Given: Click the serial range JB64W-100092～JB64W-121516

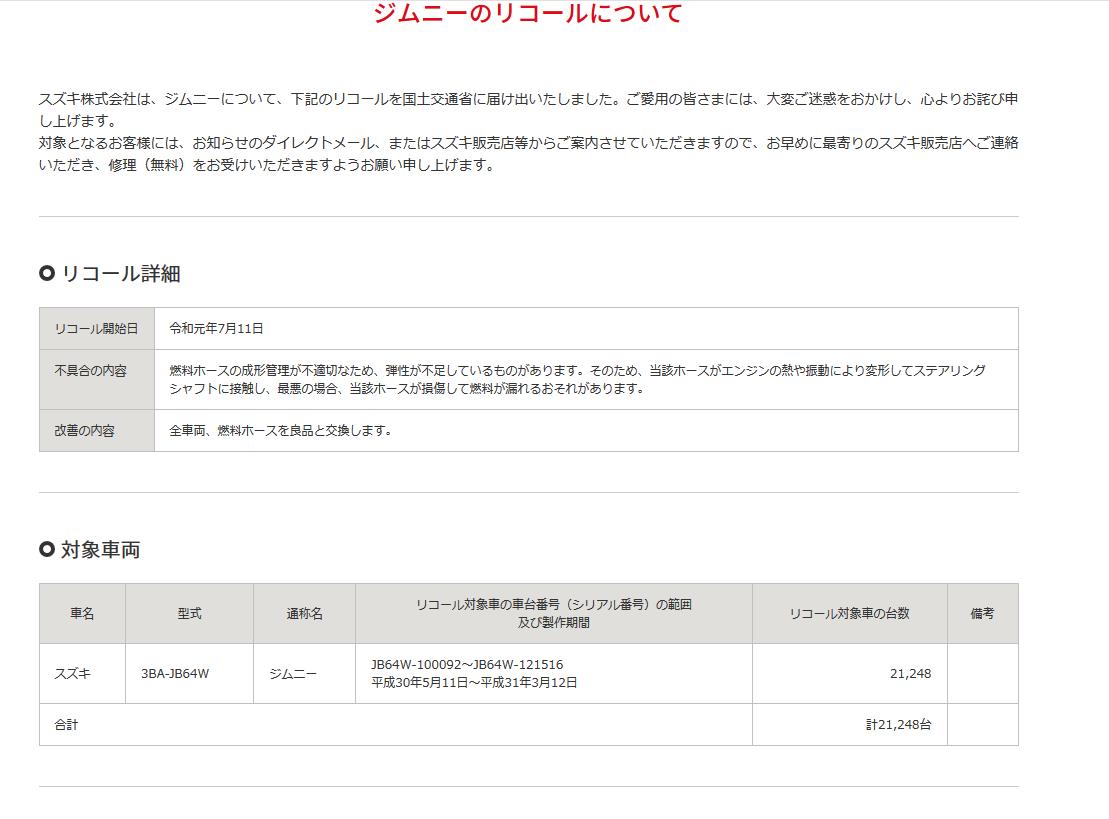Looking at the screenshot, I should 467,665.
